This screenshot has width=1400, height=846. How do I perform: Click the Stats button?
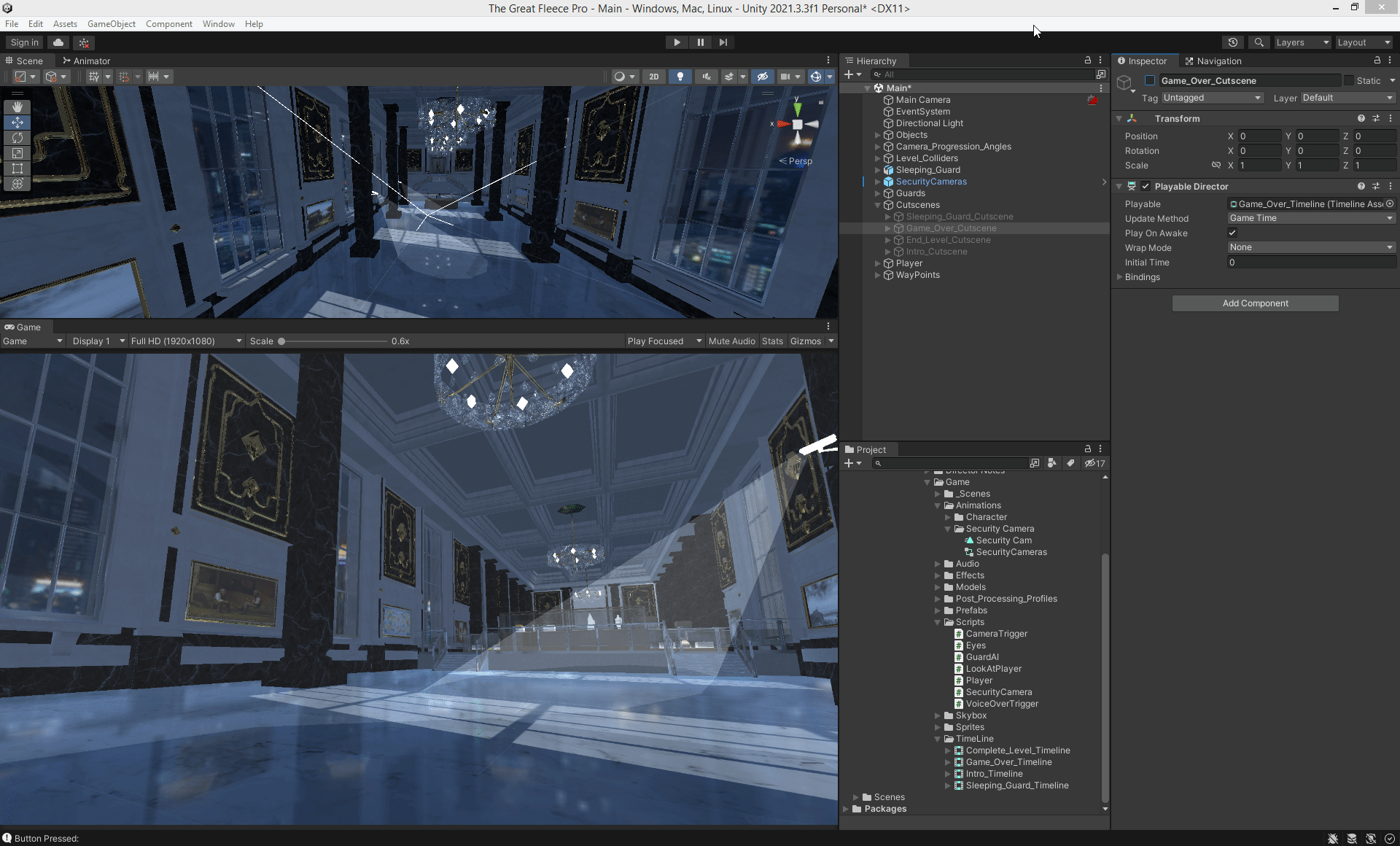[x=772, y=341]
